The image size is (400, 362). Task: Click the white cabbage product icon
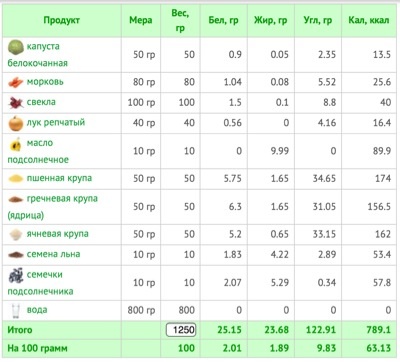click(x=16, y=47)
